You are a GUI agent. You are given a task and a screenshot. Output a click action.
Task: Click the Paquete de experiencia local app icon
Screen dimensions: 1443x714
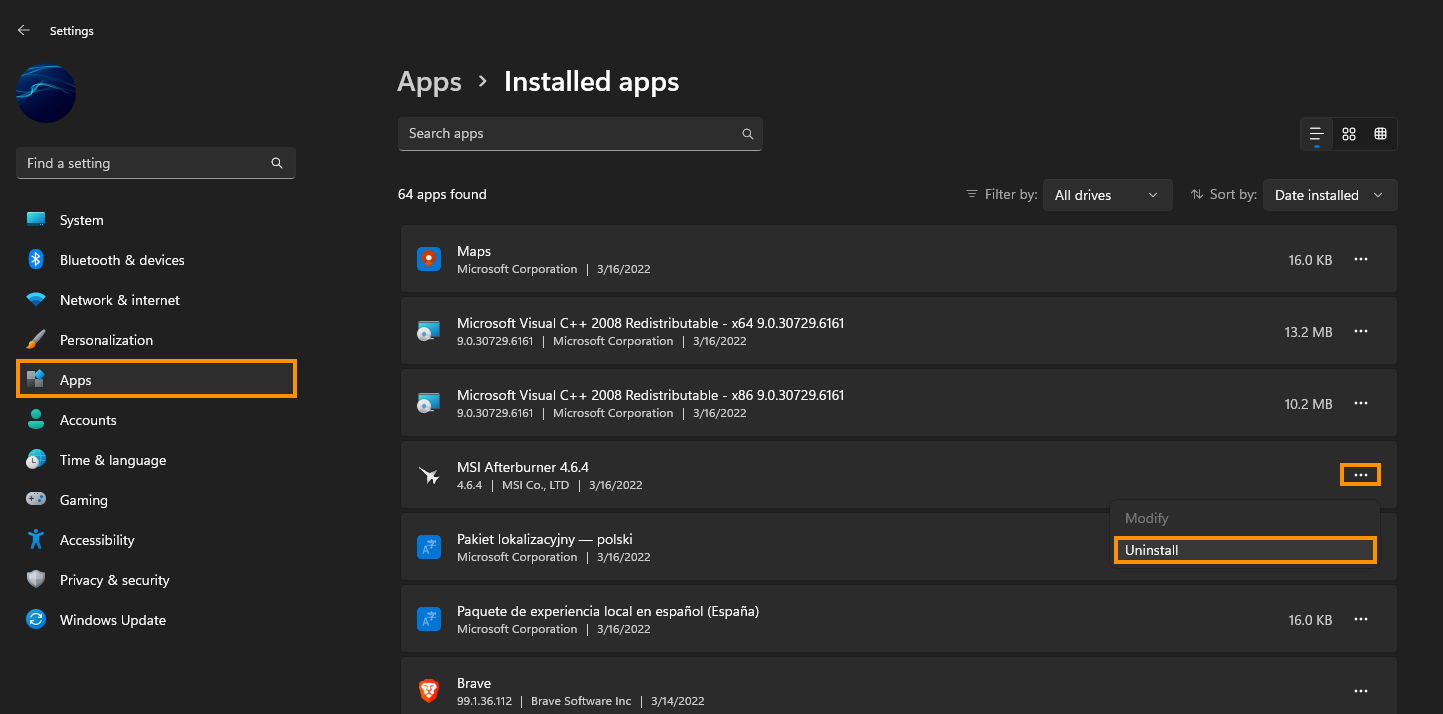[x=429, y=619]
